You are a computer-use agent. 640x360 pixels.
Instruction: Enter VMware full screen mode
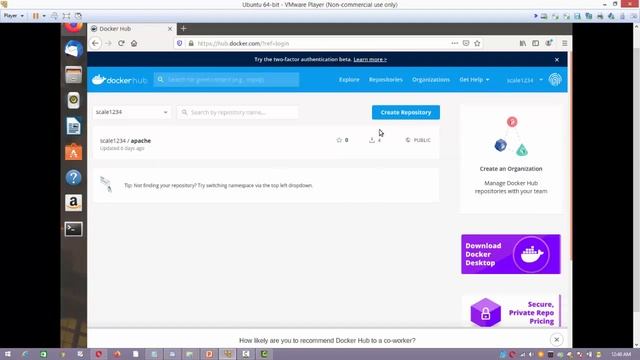tap(66, 16)
